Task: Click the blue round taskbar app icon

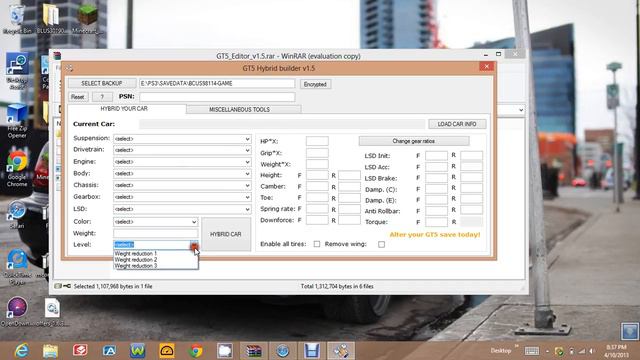Action: pyautogui.click(x=282, y=351)
